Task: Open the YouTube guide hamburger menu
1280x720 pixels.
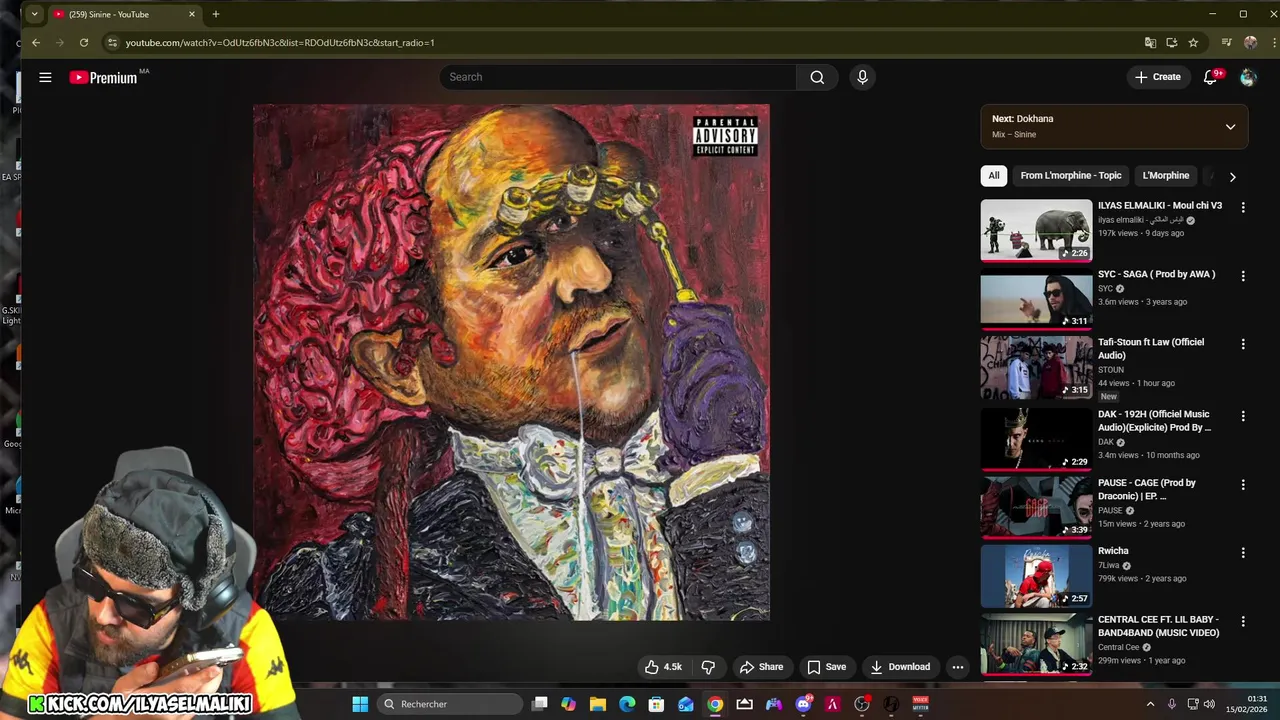Action: [45, 77]
